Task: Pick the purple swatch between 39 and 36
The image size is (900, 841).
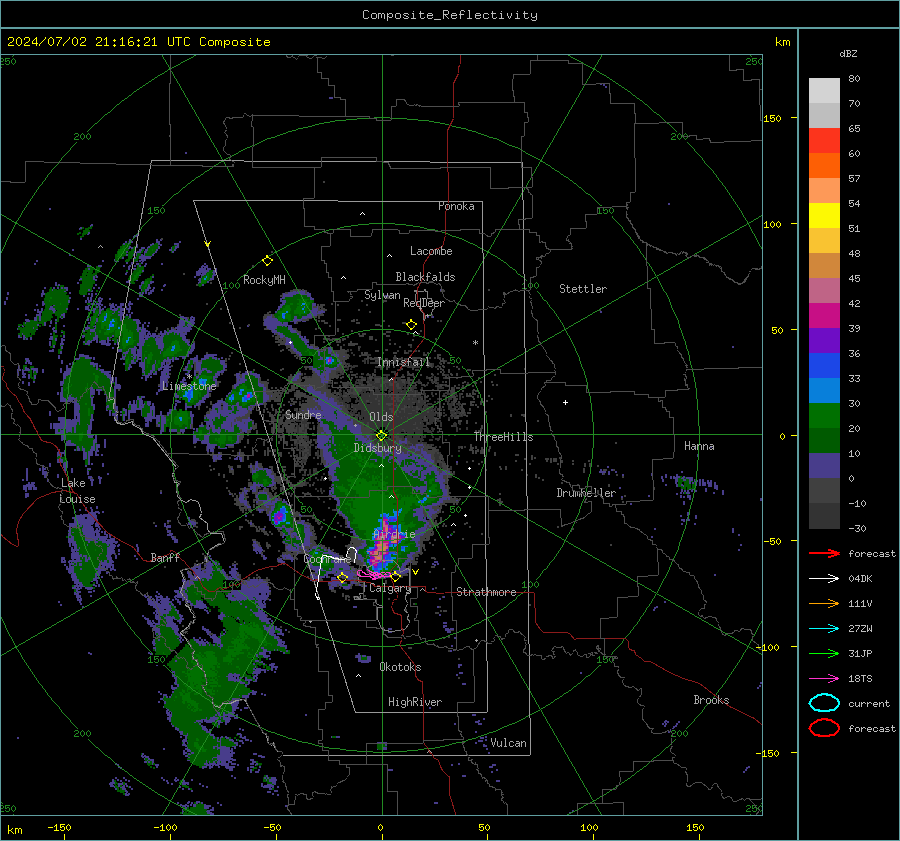Action: tap(824, 341)
